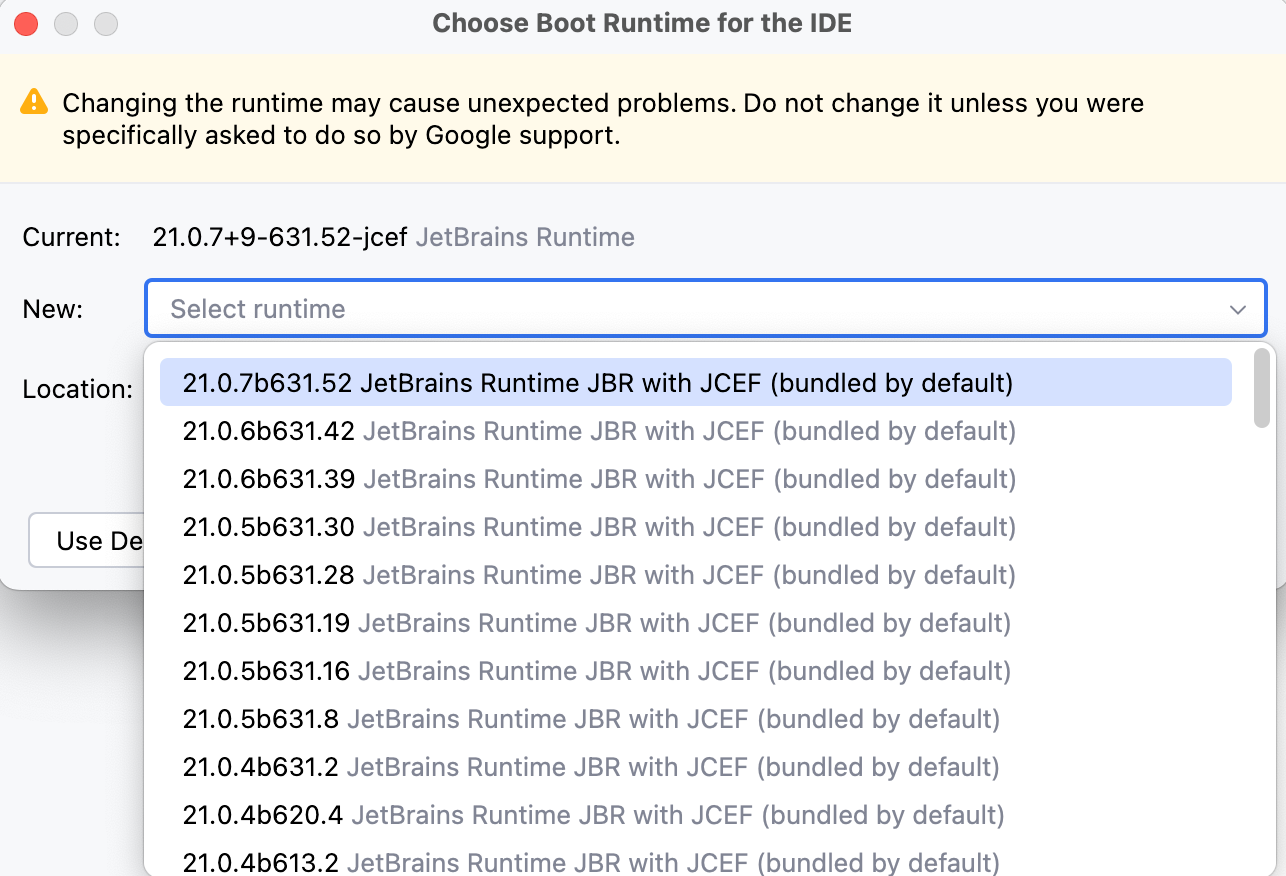This screenshot has width=1286, height=876.
Task: Choose runtime 21.0.4b631.2 list item
Action: tap(696, 767)
